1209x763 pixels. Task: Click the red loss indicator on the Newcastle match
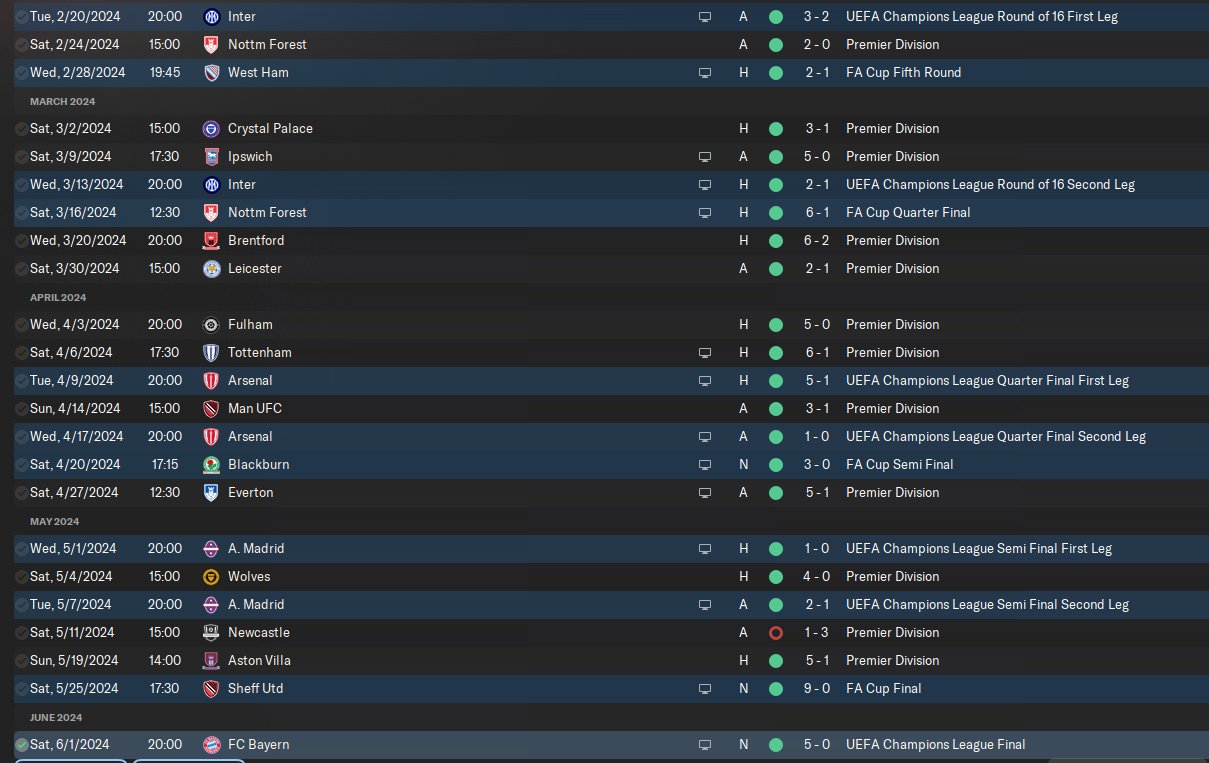pyautogui.click(x=776, y=632)
